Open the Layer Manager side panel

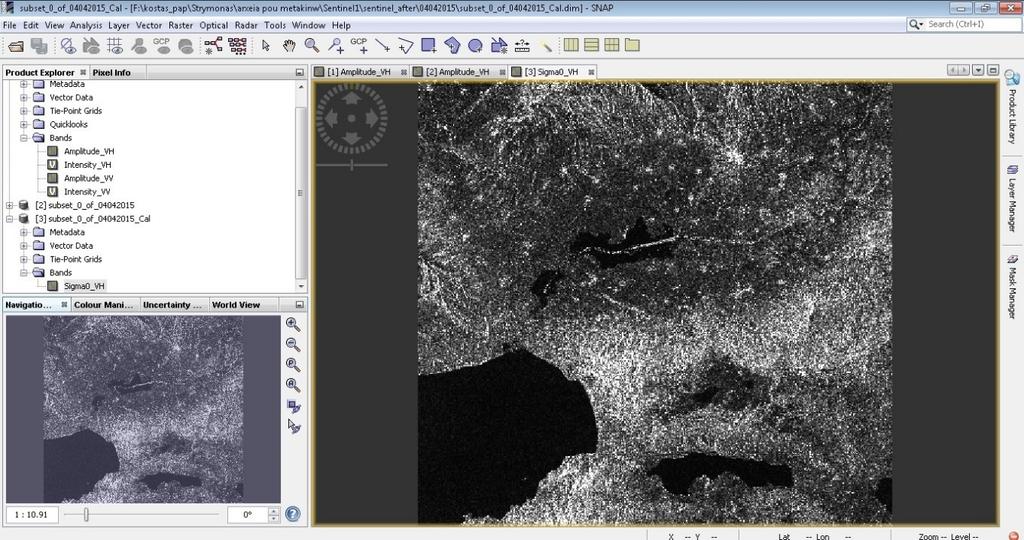1012,199
